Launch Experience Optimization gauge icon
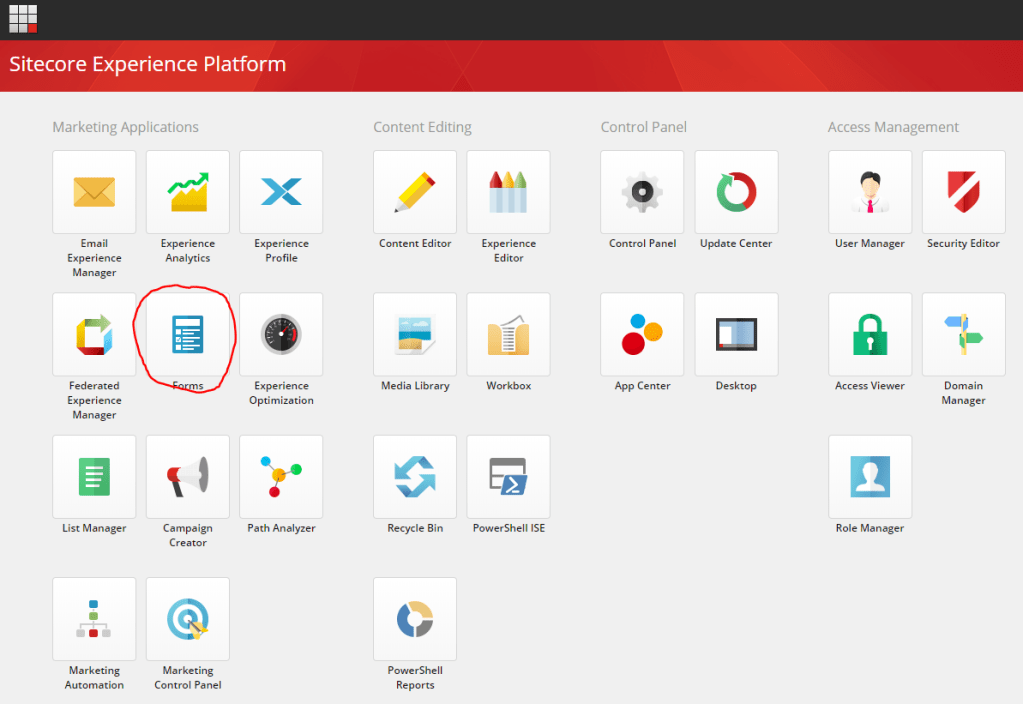The width and height of the screenshot is (1023, 704). point(281,335)
